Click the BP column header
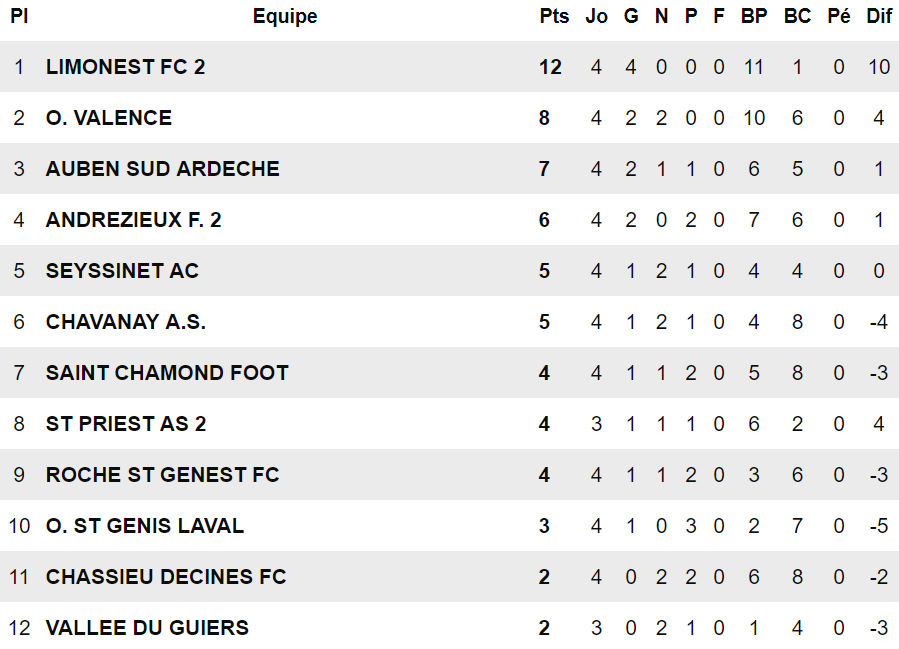The width and height of the screenshot is (899, 649). (x=753, y=16)
